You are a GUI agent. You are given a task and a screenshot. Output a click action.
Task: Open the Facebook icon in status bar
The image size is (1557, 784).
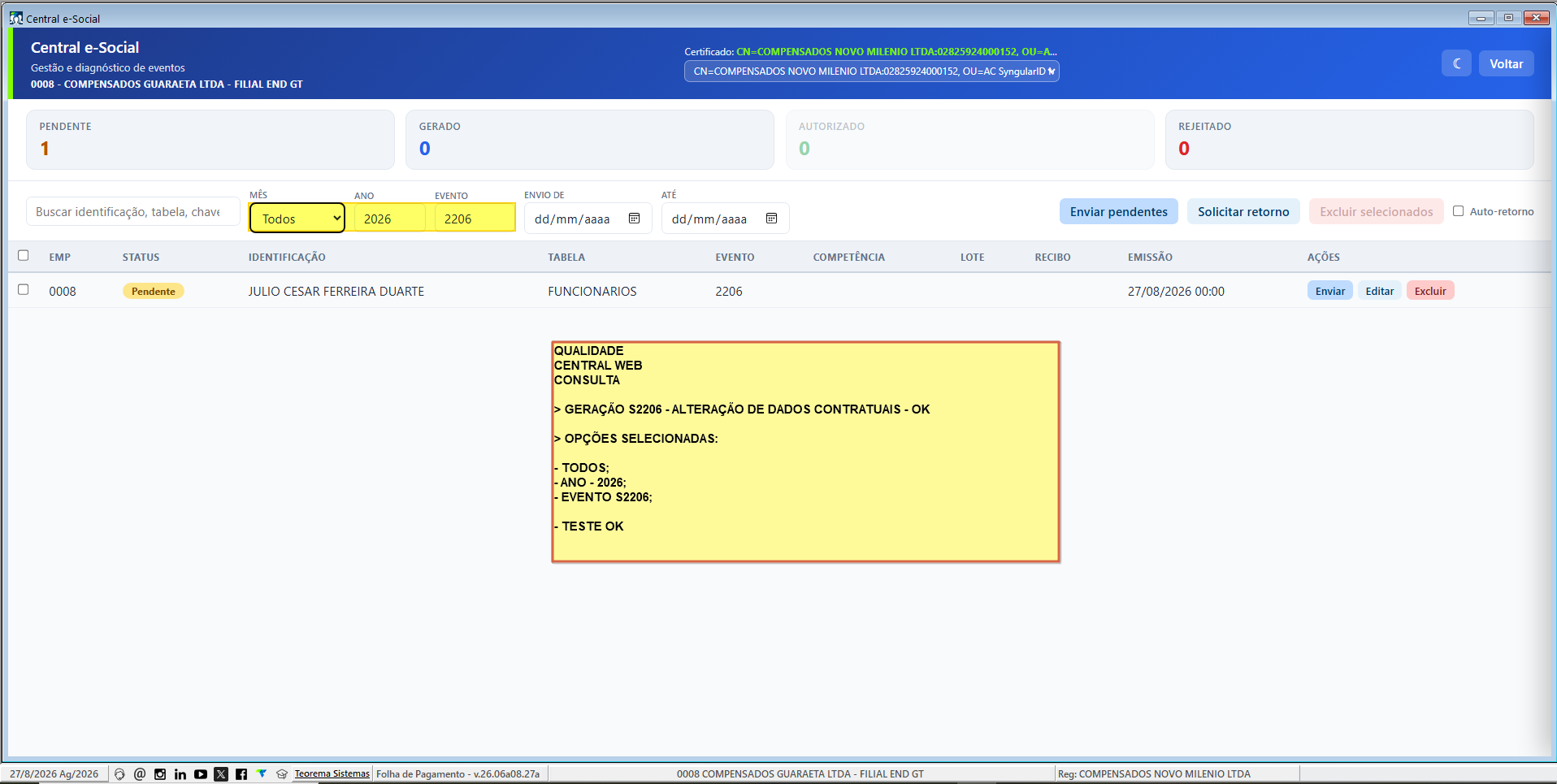click(241, 774)
